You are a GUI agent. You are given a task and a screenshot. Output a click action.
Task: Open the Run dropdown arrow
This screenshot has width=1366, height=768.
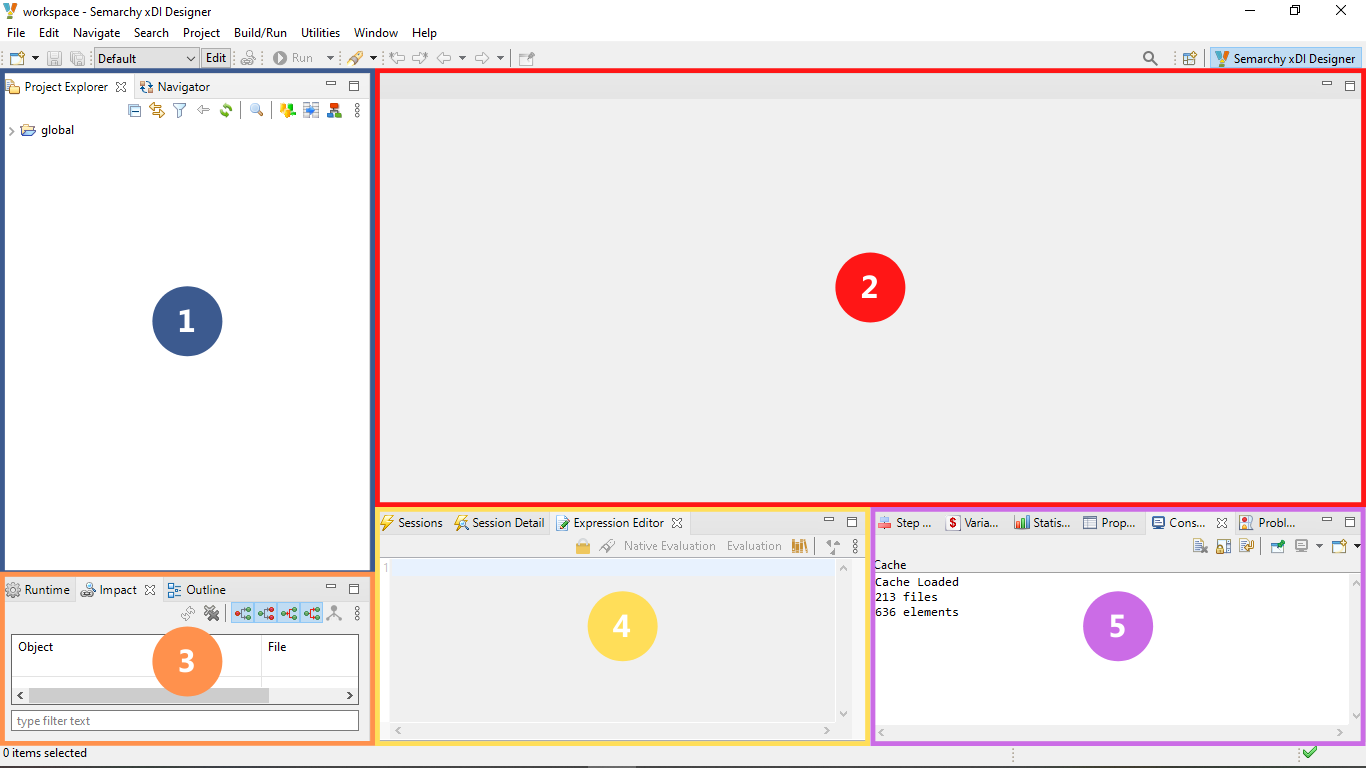pyautogui.click(x=331, y=59)
